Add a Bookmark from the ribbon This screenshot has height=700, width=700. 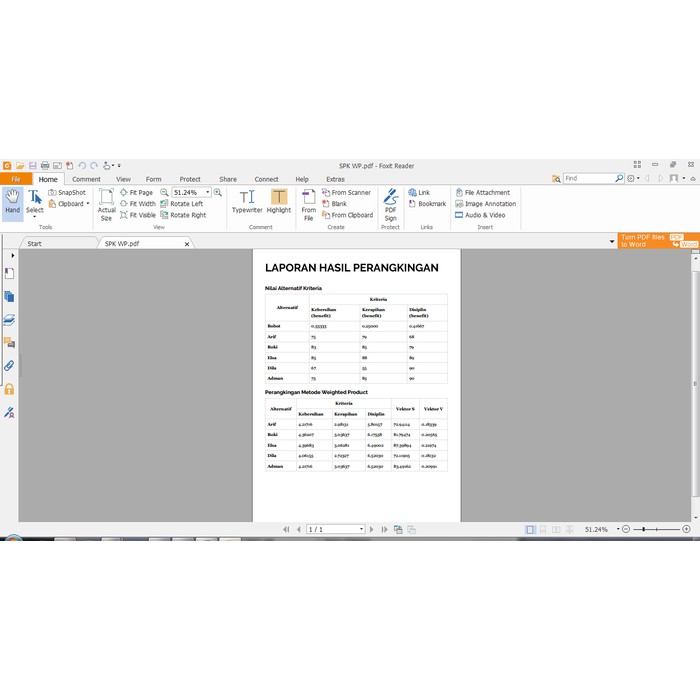tap(427, 204)
